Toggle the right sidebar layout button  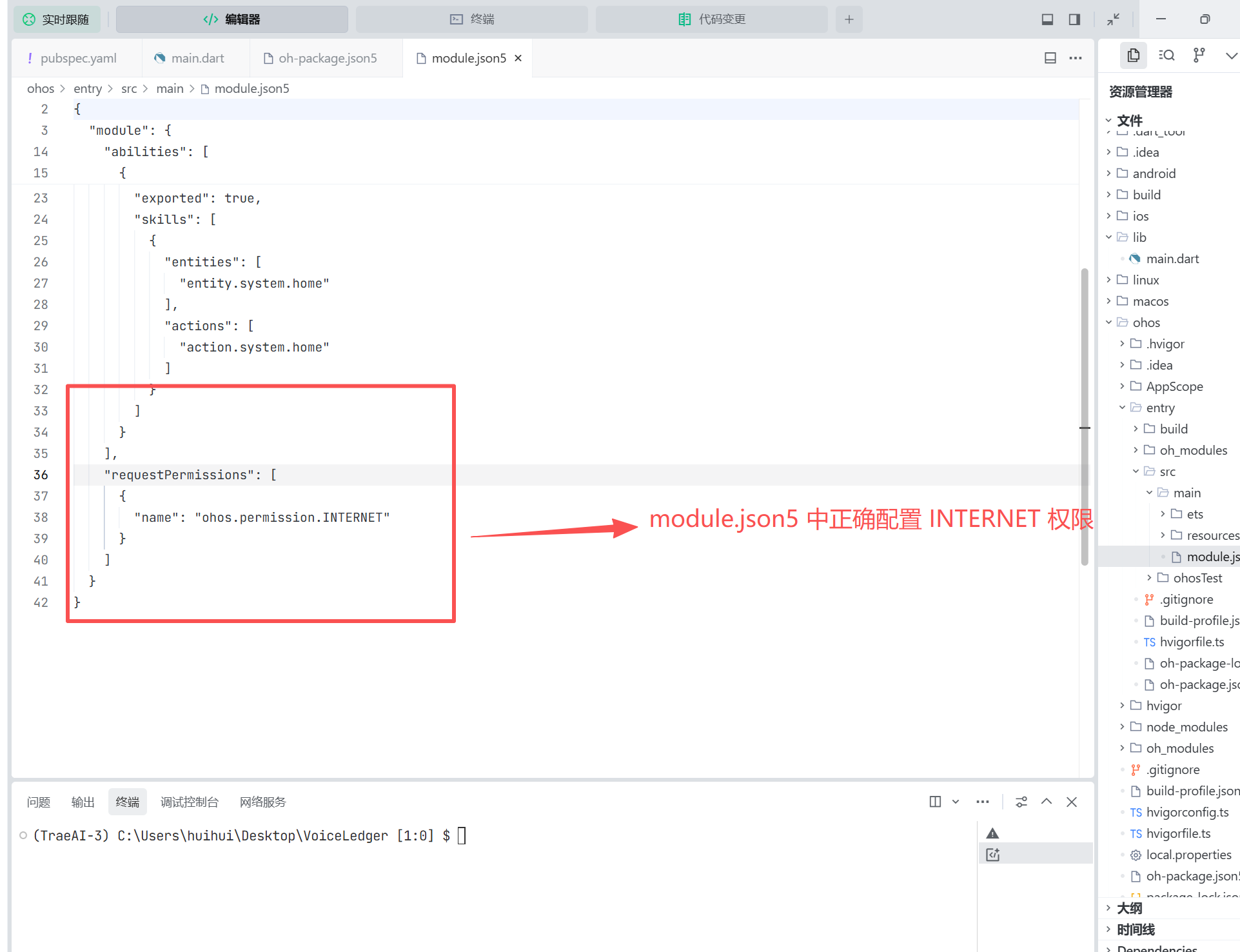1074,19
